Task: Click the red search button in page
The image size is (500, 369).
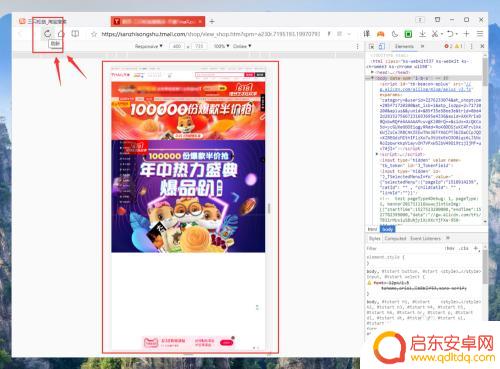Action: (x=249, y=75)
